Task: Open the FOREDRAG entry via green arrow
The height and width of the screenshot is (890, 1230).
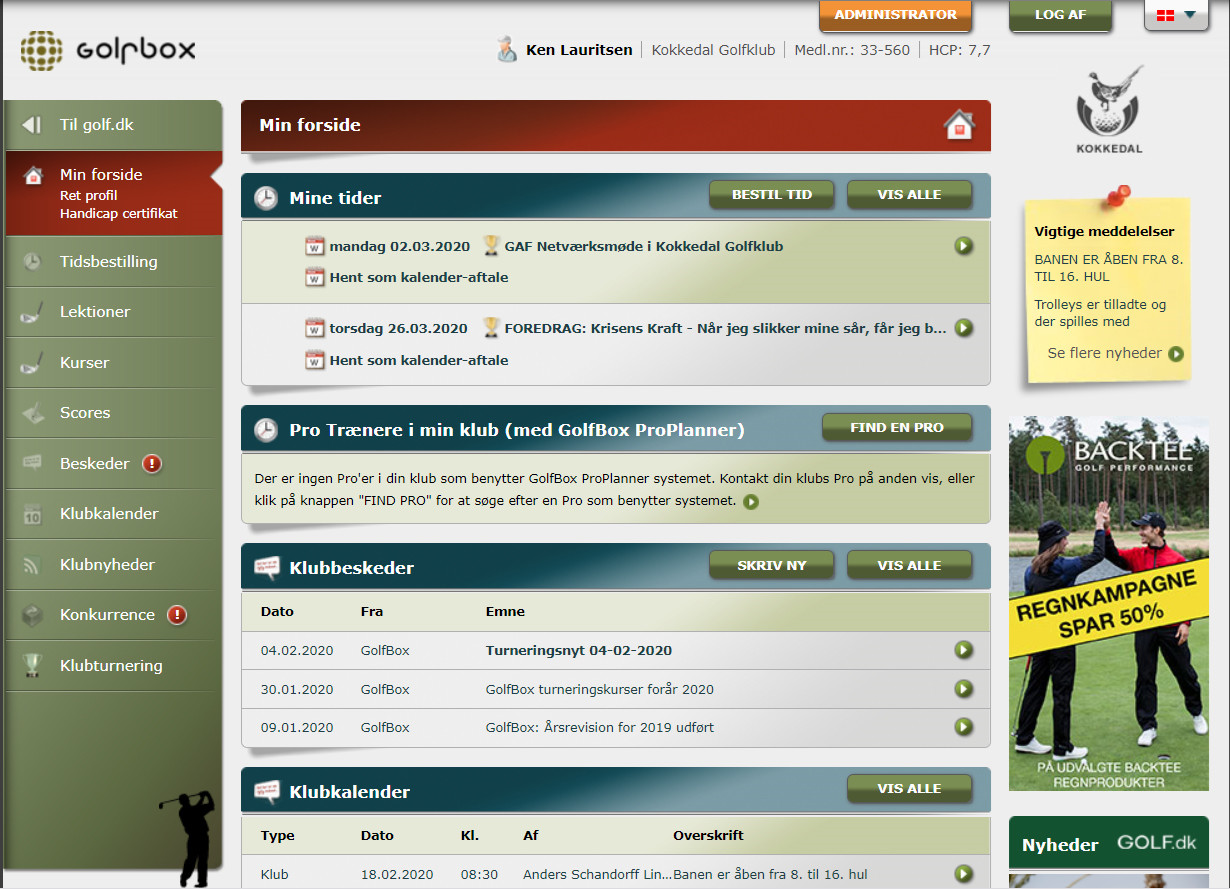Action: [x=964, y=328]
